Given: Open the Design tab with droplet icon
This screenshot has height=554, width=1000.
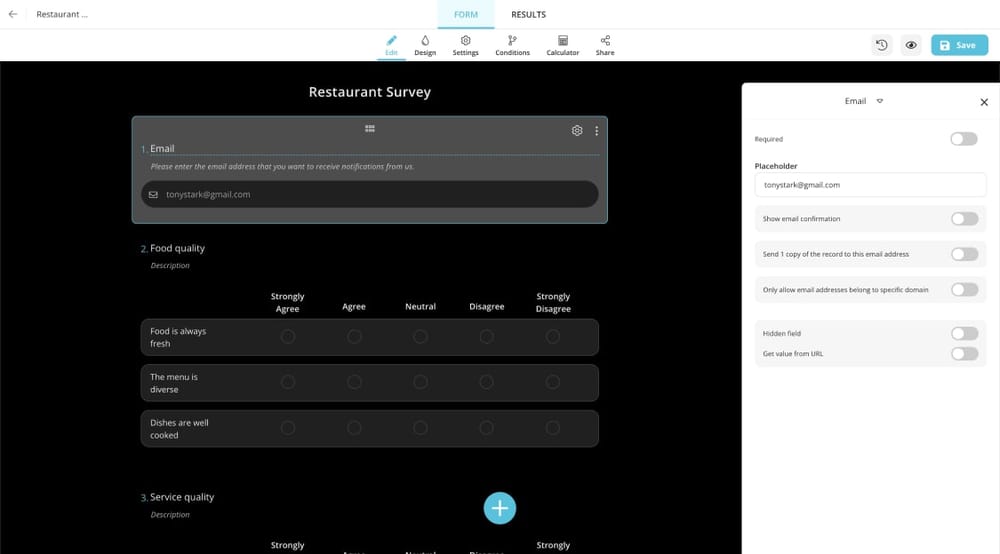Looking at the screenshot, I should 425,45.
